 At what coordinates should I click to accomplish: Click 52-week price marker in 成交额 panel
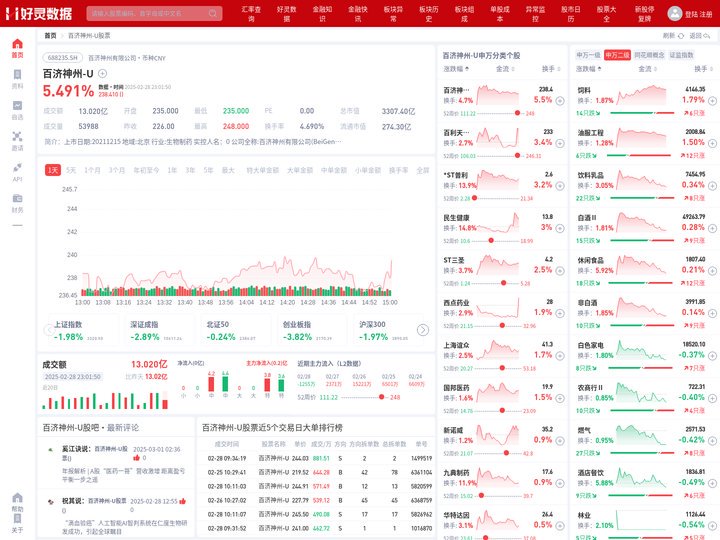tap(382, 397)
